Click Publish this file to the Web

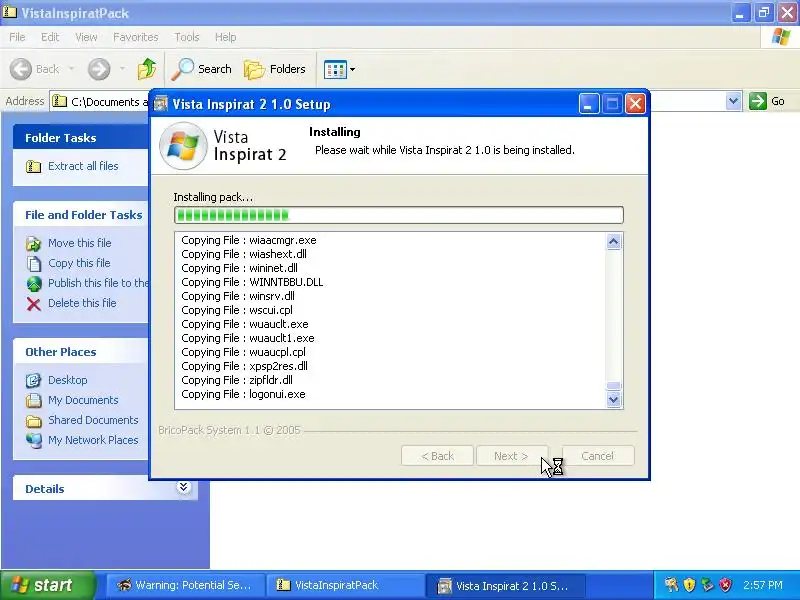(98, 283)
